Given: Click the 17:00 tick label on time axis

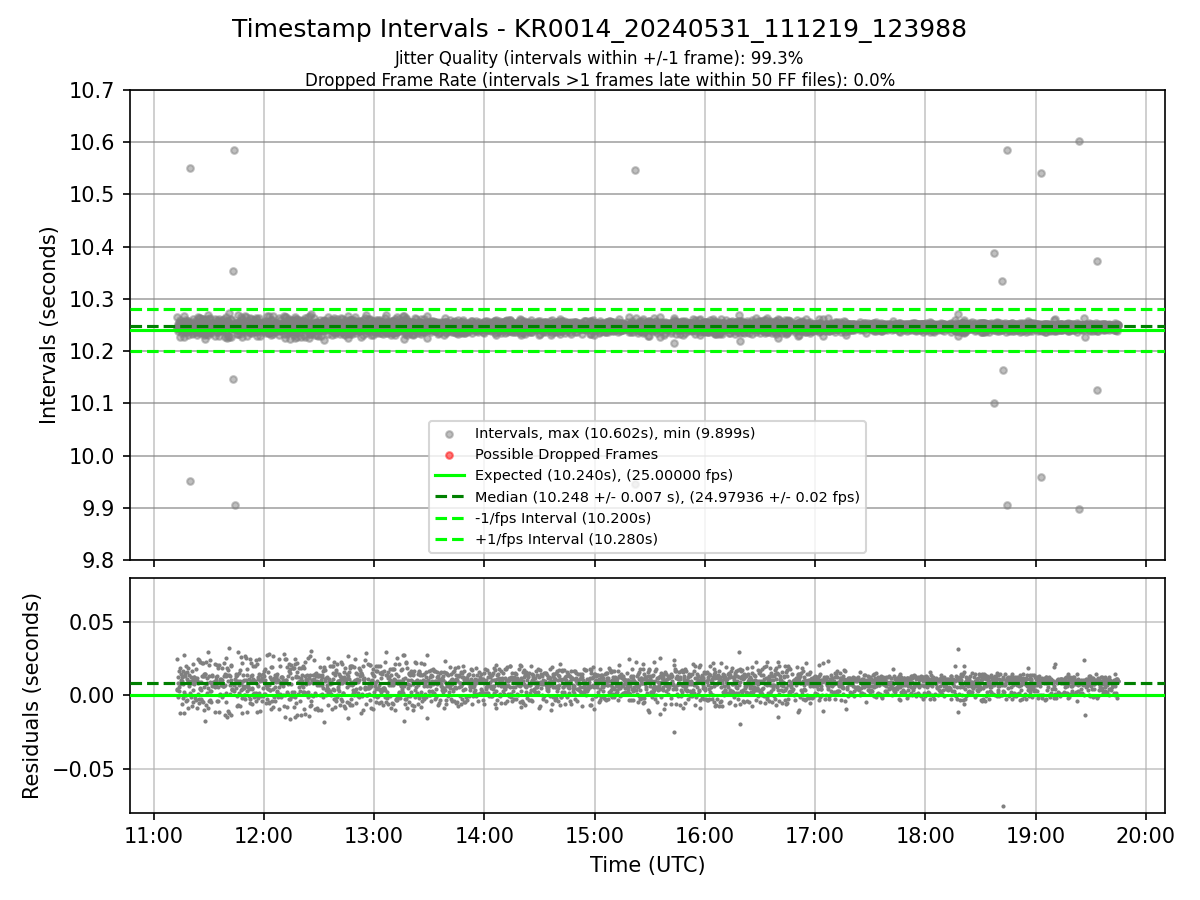Looking at the screenshot, I should click(814, 834).
